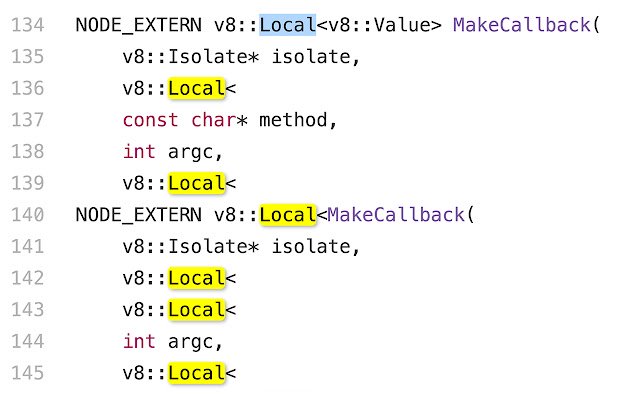This screenshot has width=640, height=400.
Task: Click line number 141 in the gutter
Action: 27,246
